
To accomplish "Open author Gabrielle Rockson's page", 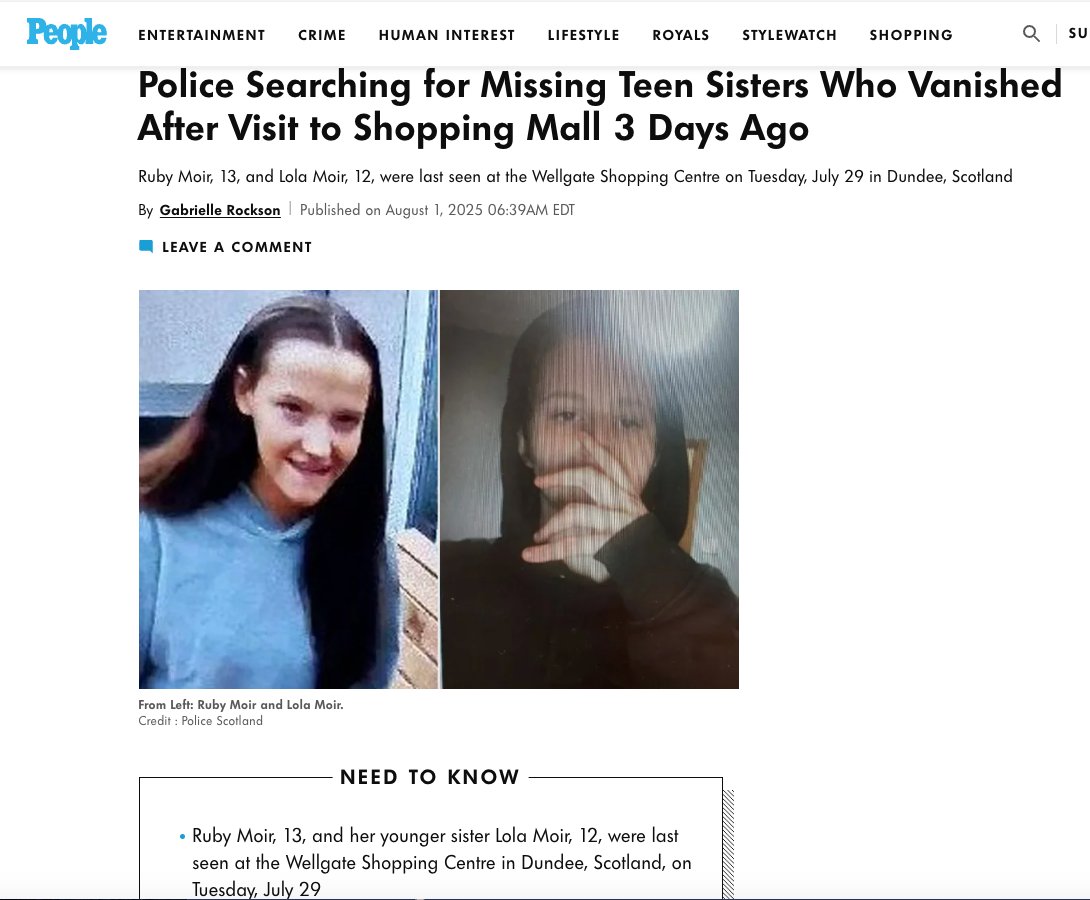I will coord(220,210).
